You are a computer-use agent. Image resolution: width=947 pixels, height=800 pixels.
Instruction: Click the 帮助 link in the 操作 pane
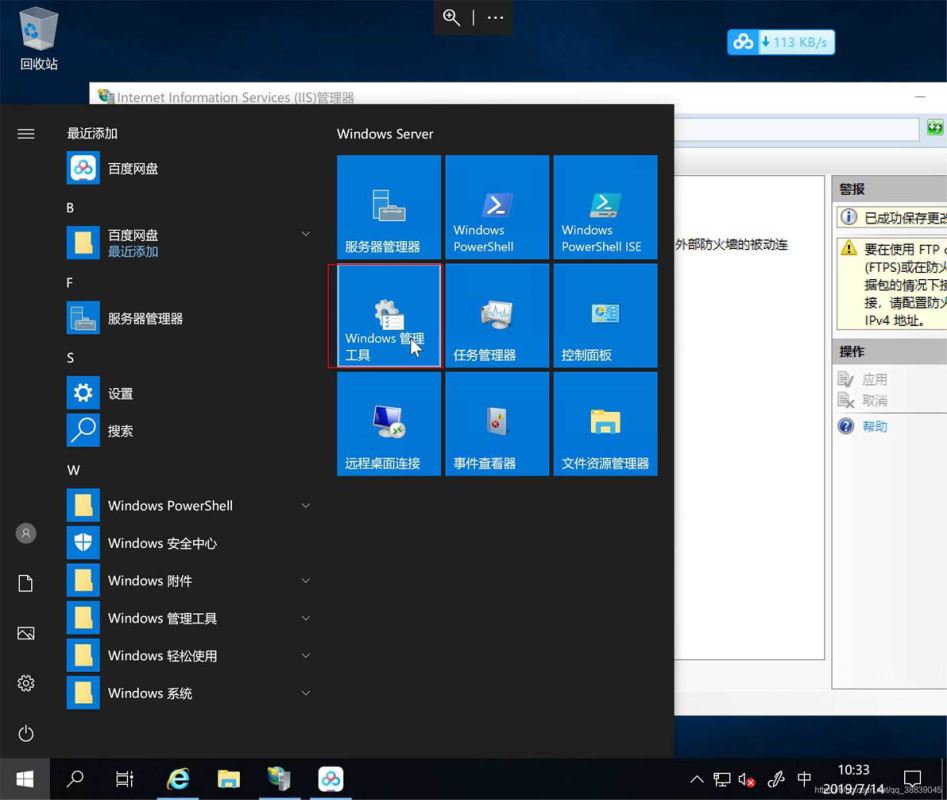(x=874, y=426)
